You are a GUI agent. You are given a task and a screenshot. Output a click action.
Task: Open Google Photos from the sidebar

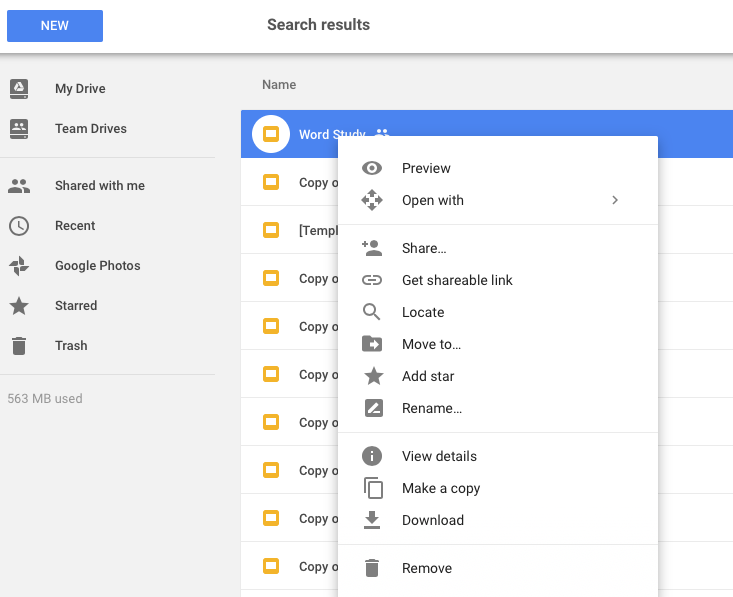[x=97, y=266]
